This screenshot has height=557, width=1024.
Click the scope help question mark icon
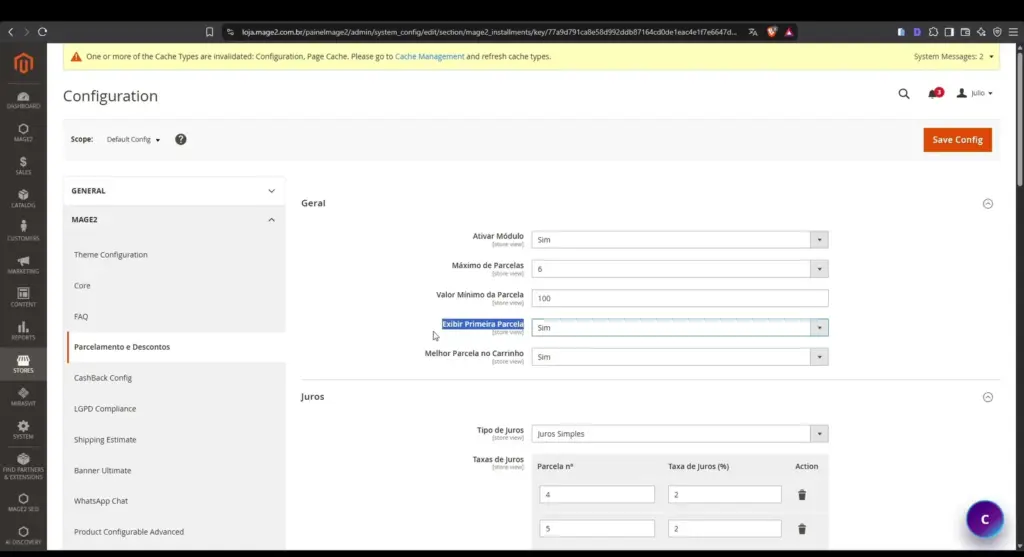(181, 139)
